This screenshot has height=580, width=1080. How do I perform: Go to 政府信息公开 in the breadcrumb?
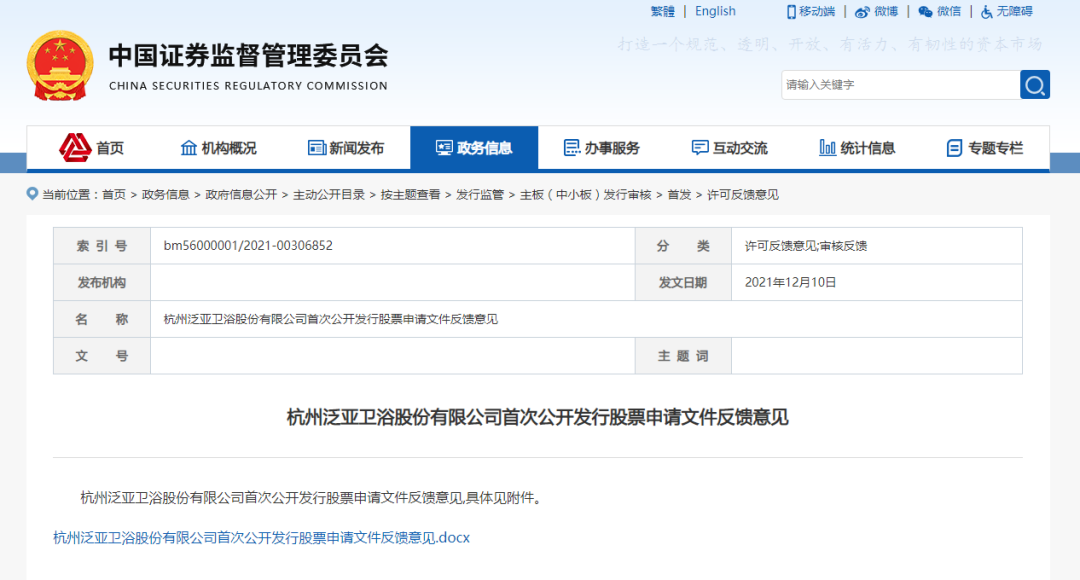click(241, 195)
